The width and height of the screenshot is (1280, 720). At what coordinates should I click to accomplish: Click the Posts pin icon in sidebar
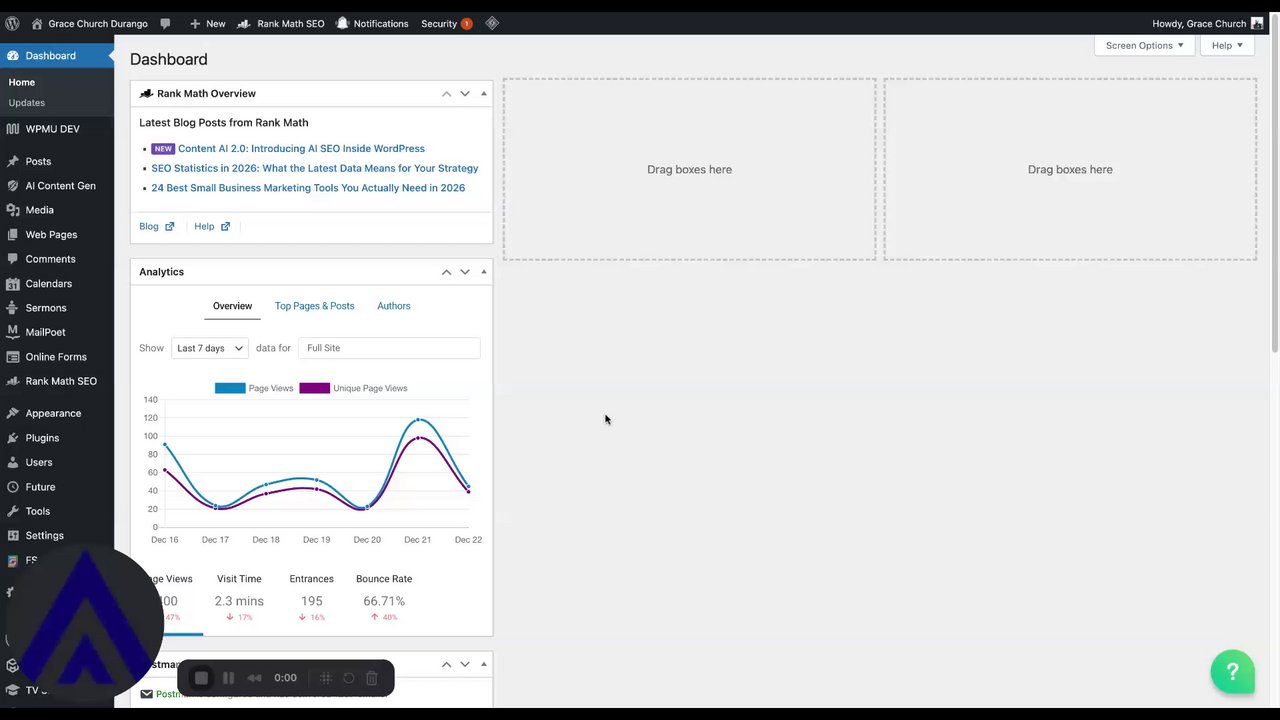(12, 161)
